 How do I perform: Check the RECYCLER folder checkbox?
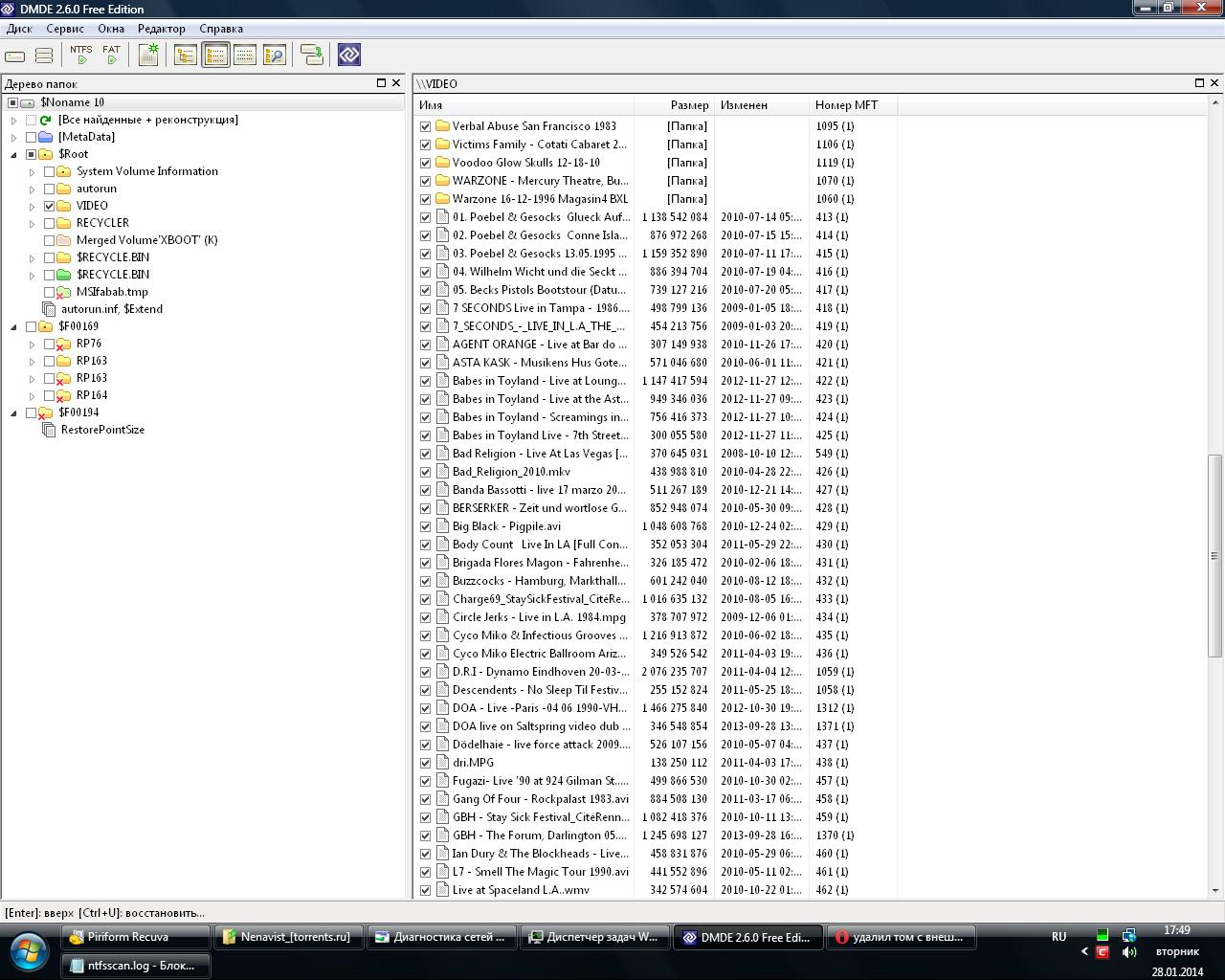(50, 223)
